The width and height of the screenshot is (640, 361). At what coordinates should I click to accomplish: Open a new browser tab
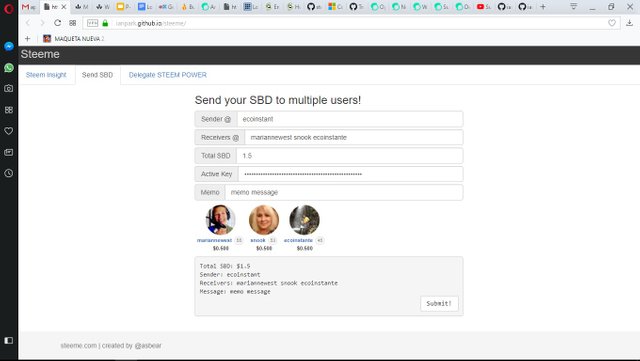pyautogui.click(x=543, y=7)
